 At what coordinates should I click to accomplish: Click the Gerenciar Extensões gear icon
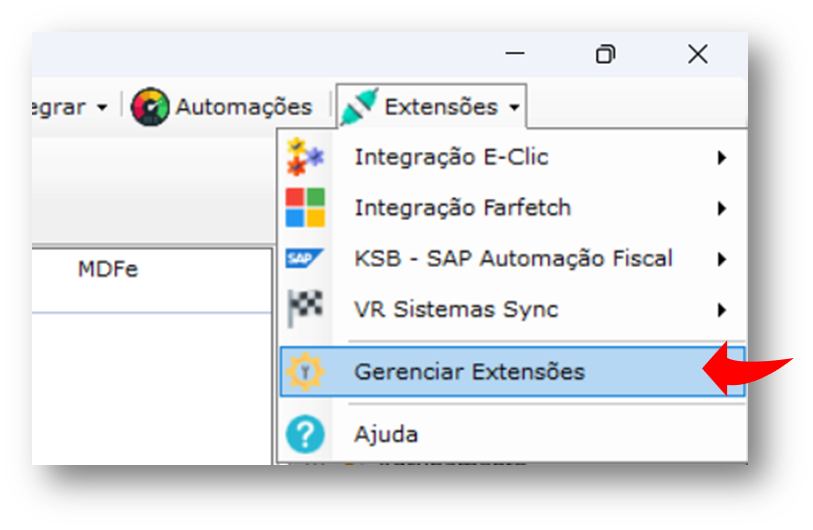[x=305, y=371]
